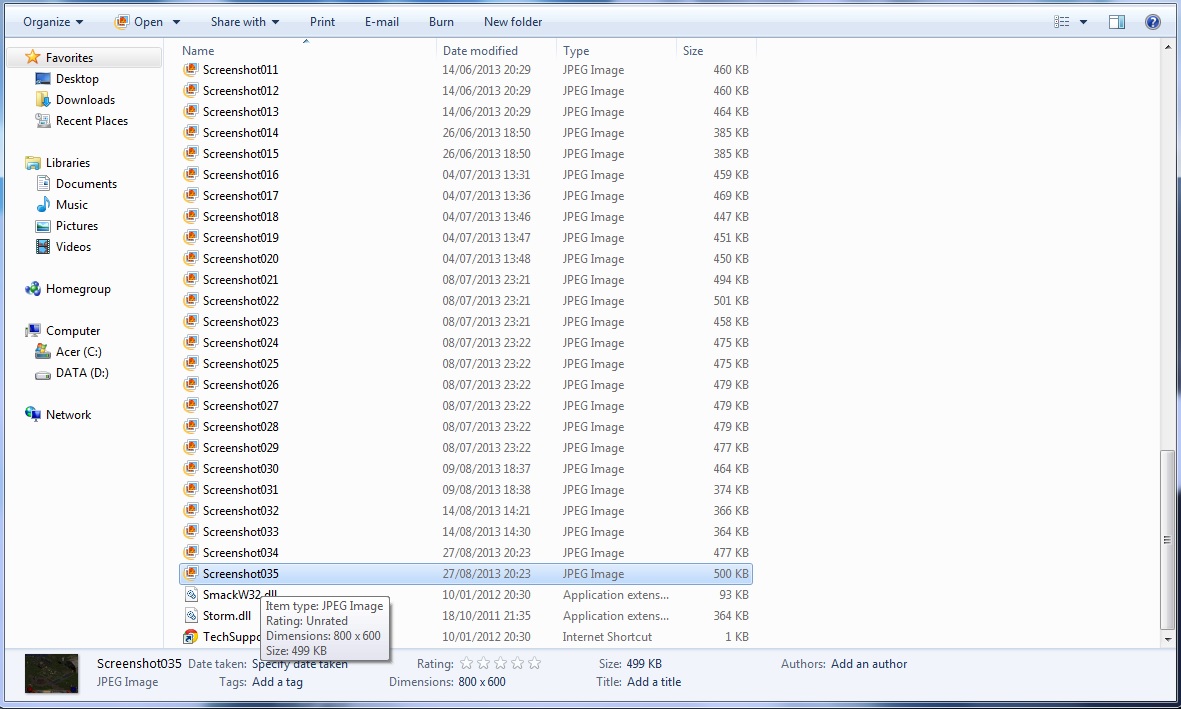Select Recent Places in navigation pane
The height and width of the screenshot is (709, 1181).
(92, 121)
